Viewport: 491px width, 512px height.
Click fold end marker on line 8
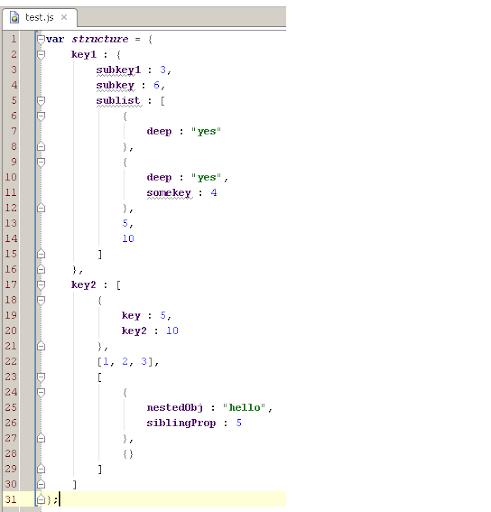point(41,147)
